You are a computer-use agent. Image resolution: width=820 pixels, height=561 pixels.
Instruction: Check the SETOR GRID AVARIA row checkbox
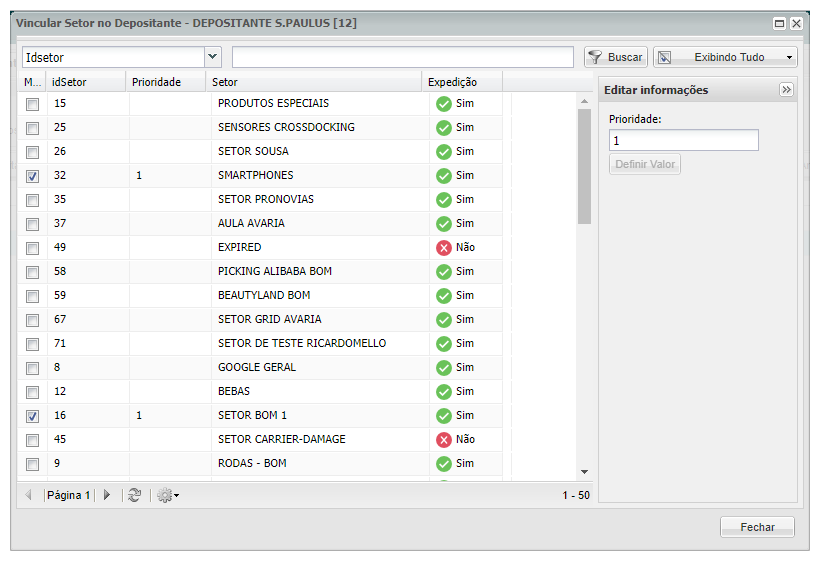point(32,320)
